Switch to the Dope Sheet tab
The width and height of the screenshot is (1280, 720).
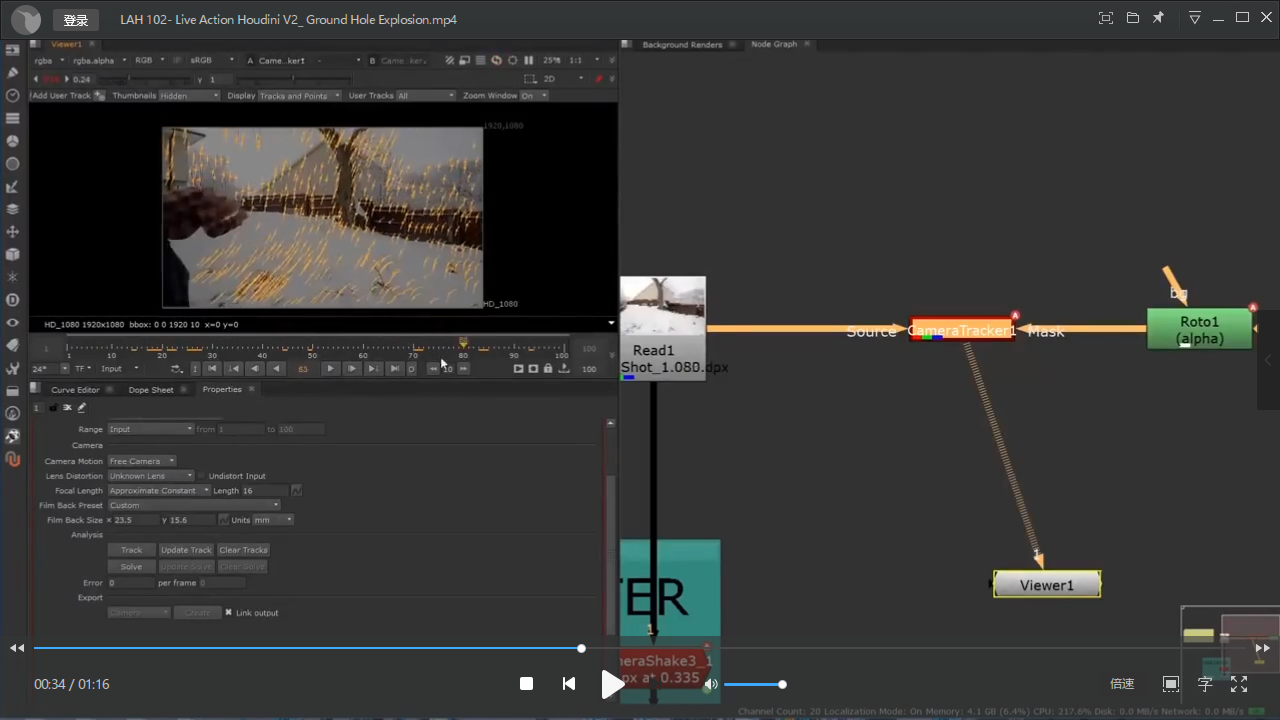[150, 390]
